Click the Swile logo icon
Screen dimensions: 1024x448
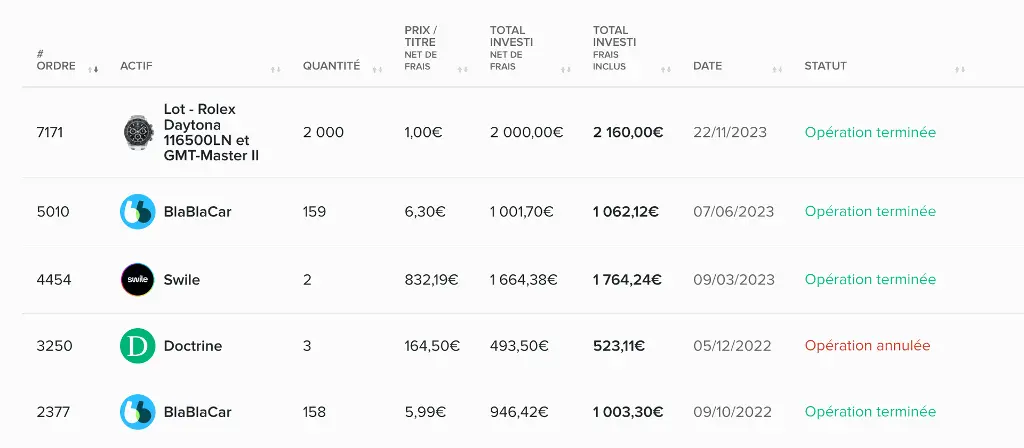click(x=138, y=280)
